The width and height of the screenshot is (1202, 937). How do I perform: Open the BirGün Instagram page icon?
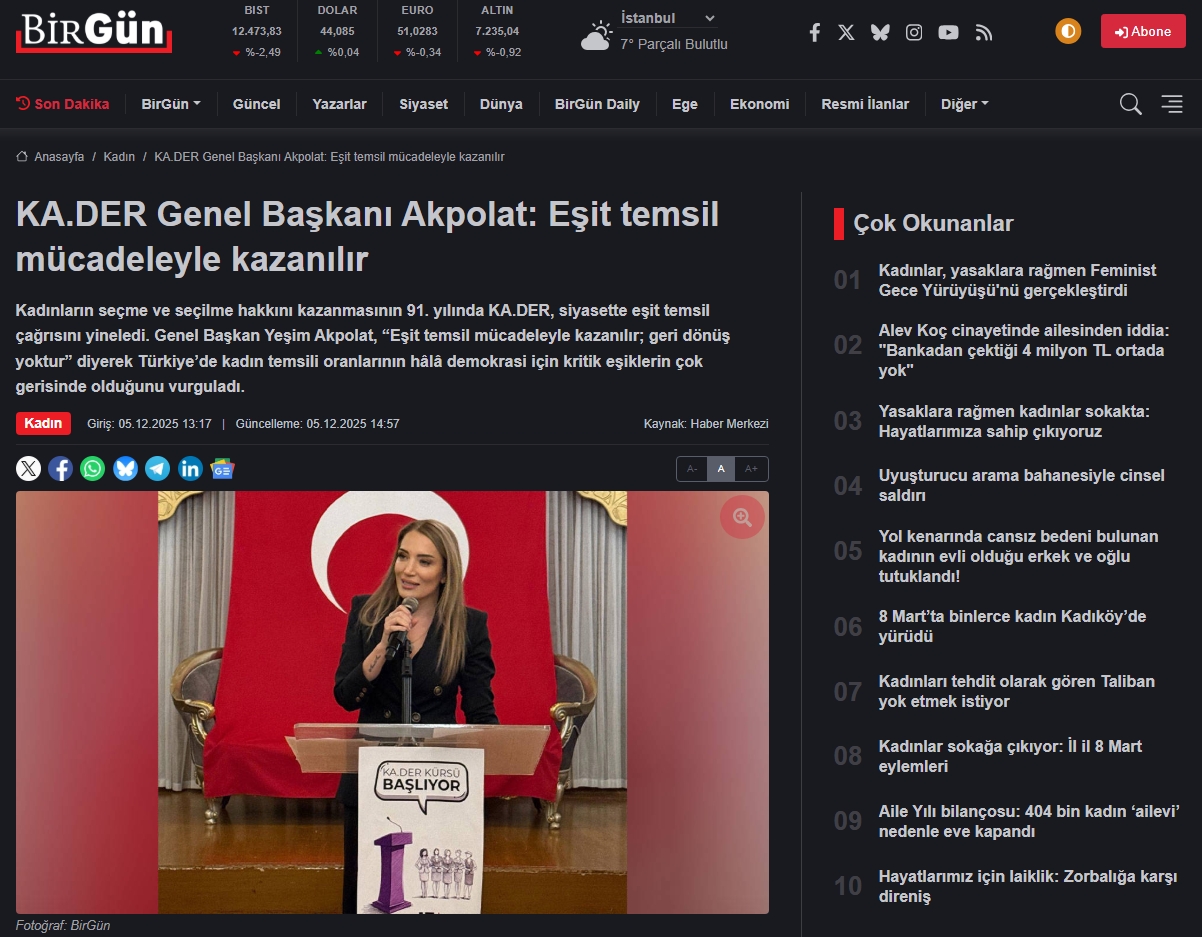(914, 32)
